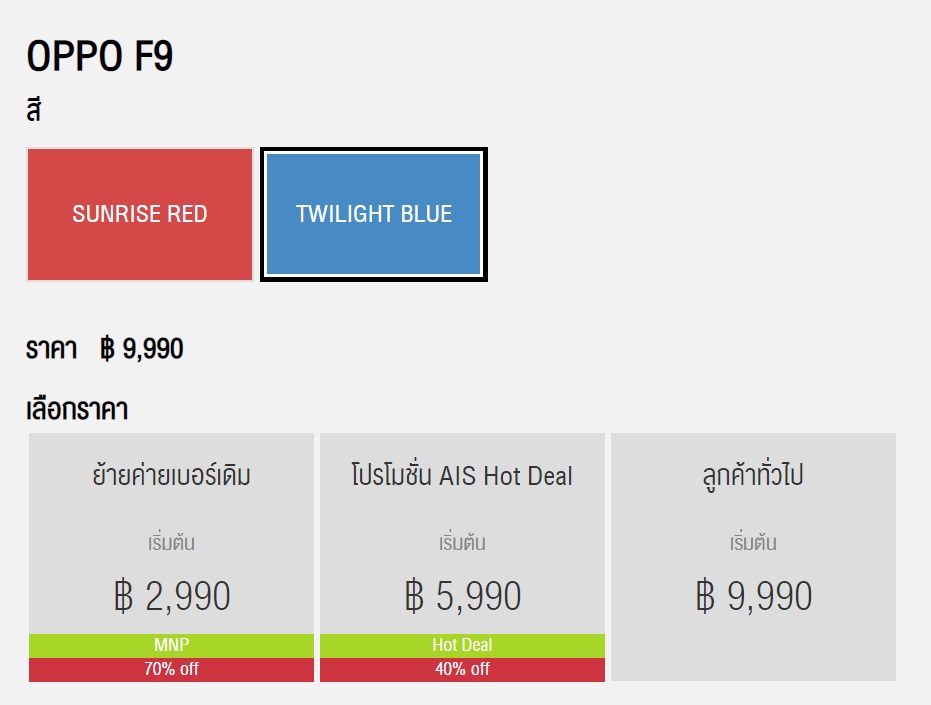This screenshot has width=931, height=705.
Task: Choose the โปรโมชั่น AIS Hot Deal option
Action: [x=463, y=557]
